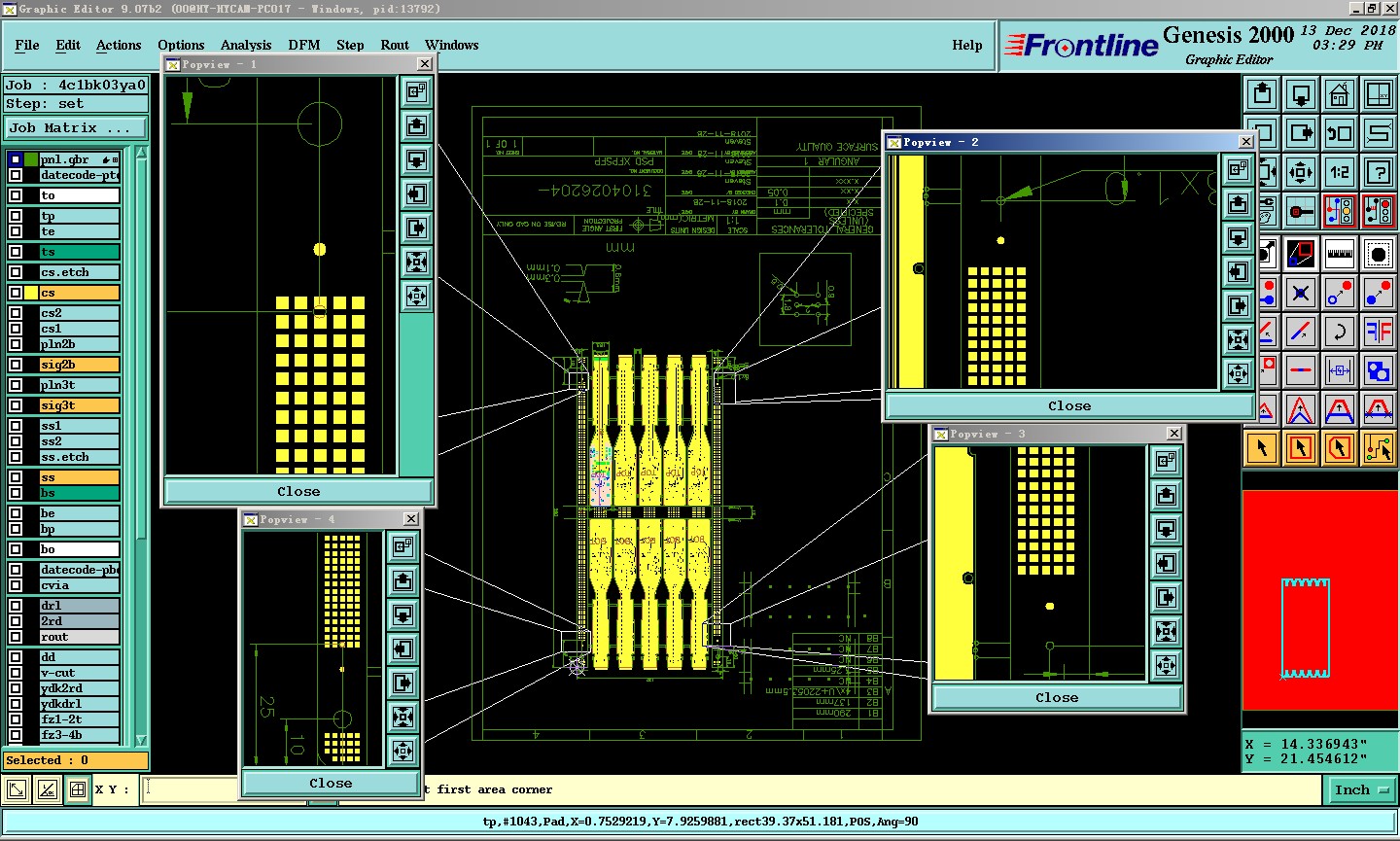Select the rectangle-select arrow tool

[1301, 448]
